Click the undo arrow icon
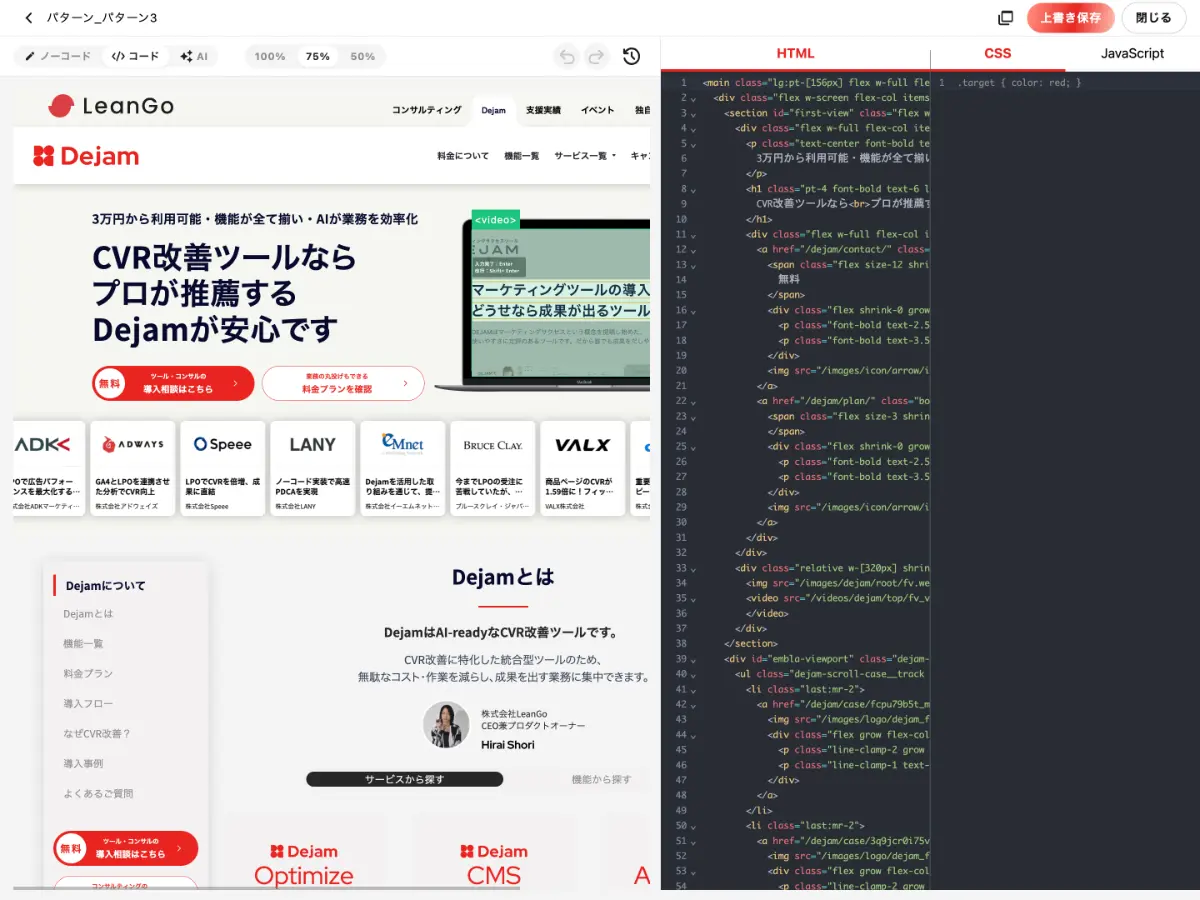The image size is (1200, 900). pyautogui.click(x=567, y=57)
